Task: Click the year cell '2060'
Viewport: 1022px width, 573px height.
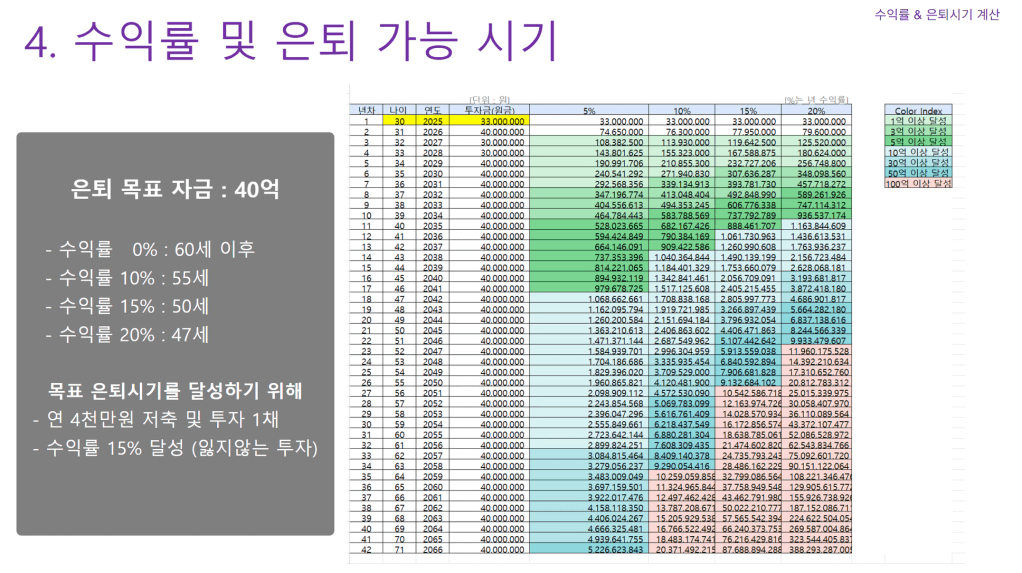Action: click(x=433, y=486)
